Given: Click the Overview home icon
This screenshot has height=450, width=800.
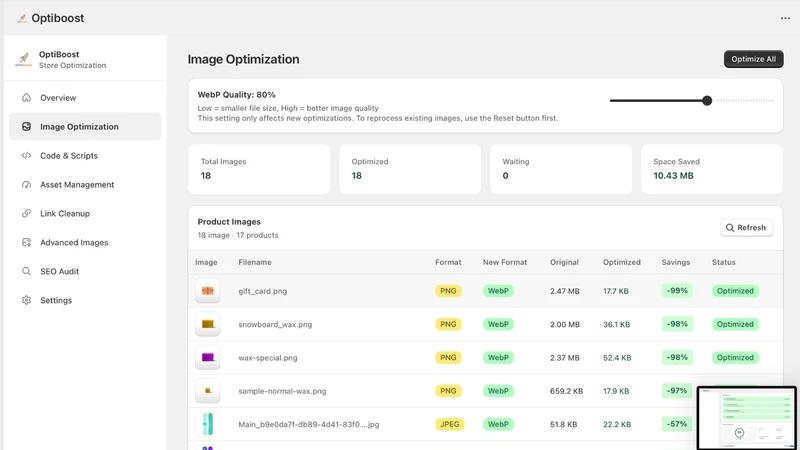Looking at the screenshot, I should pyautogui.click(x=27, y=97).
